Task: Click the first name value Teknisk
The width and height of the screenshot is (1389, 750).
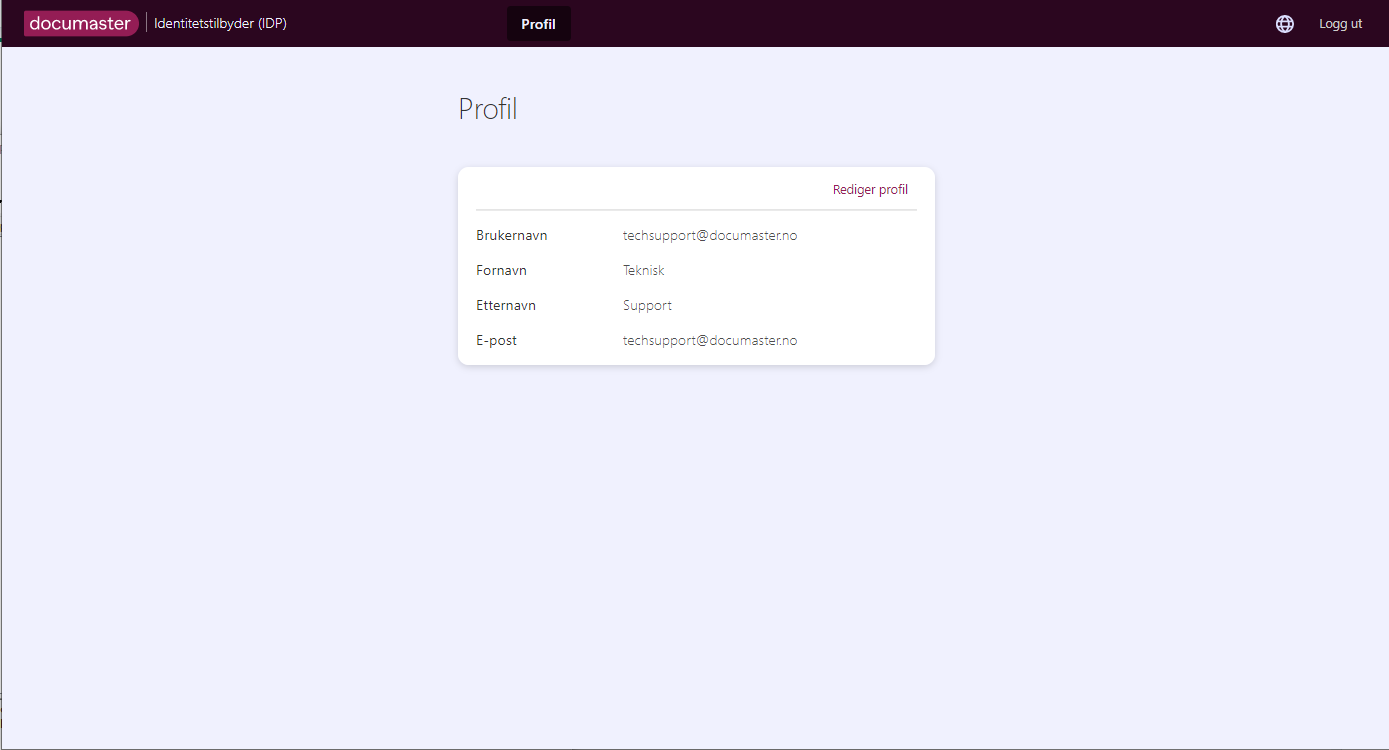Action: pos(644,271)
